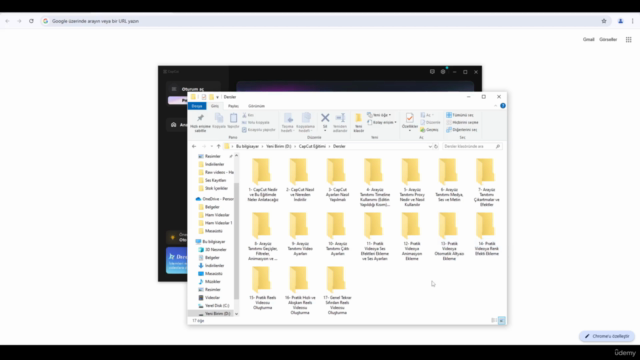Click Hiçbirini seçme in the ribbon
This screenshot has height=360, width=640.
click(x=462, y=122)
